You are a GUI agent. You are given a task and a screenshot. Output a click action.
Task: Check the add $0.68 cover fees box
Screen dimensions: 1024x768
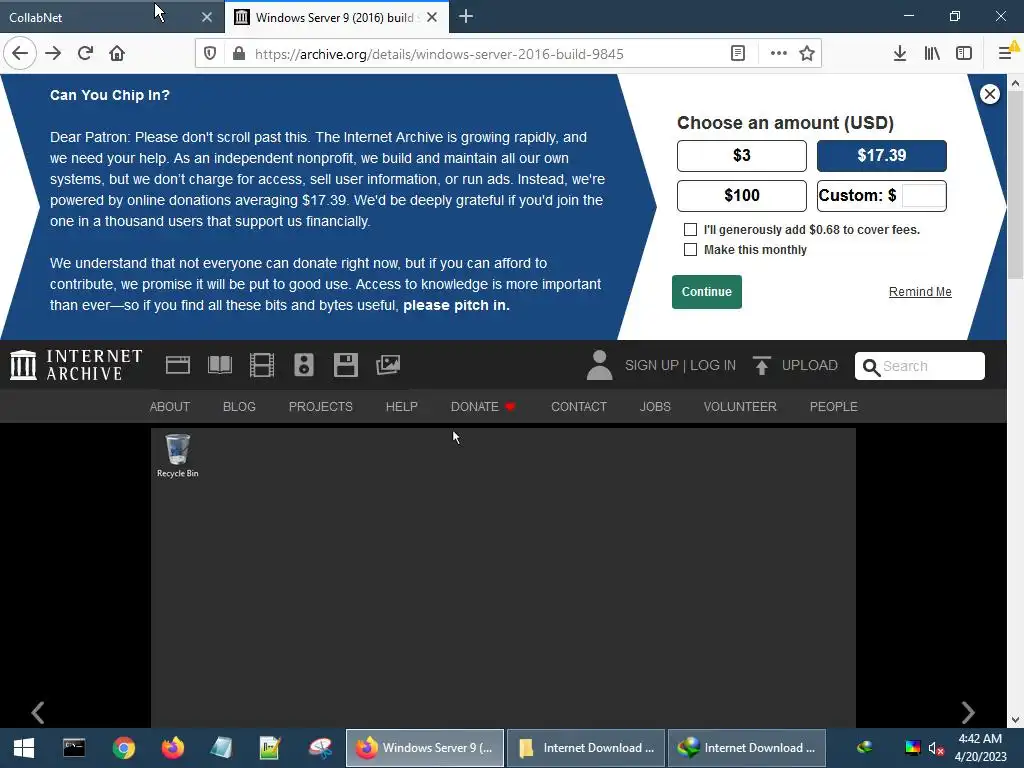[690, 229]
